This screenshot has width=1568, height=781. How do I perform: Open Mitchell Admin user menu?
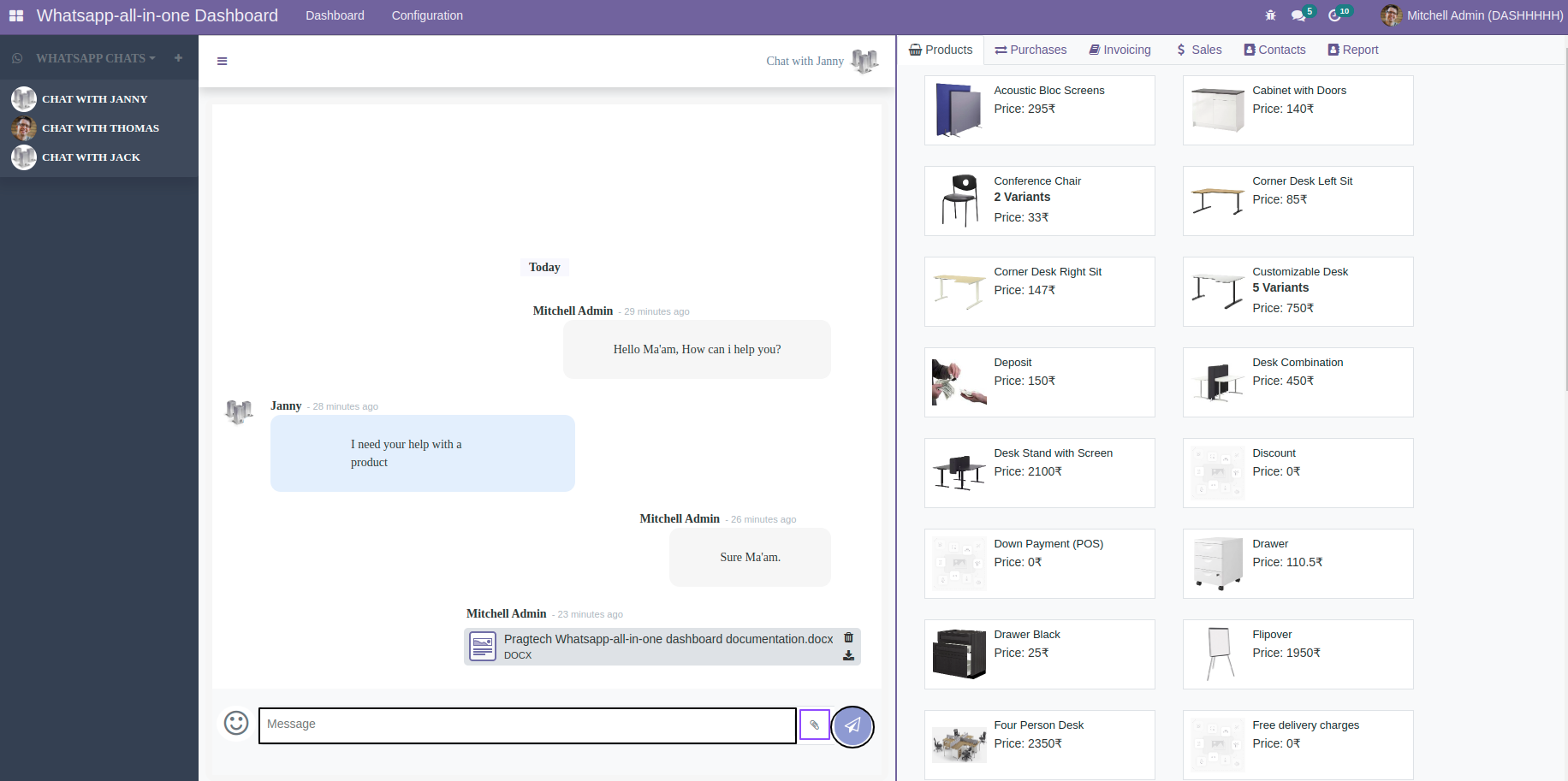click(1472, 15)
